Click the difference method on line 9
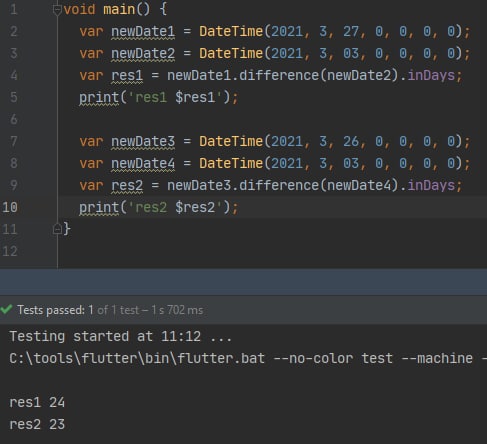487x444 pixels. 279,185
